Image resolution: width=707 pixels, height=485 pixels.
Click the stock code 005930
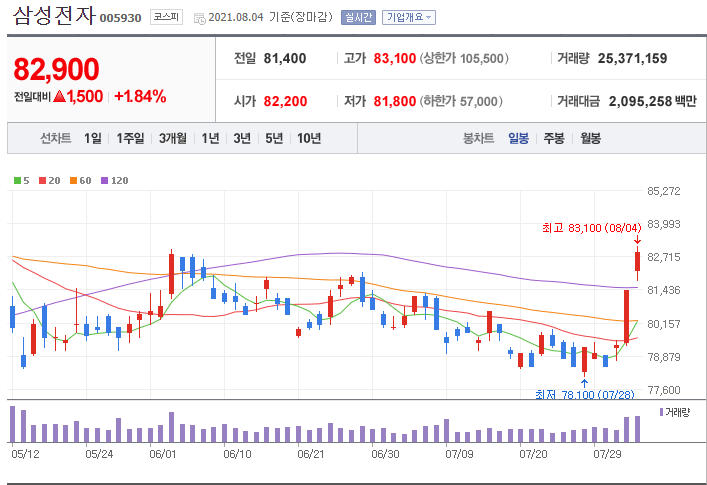(120, 18)
